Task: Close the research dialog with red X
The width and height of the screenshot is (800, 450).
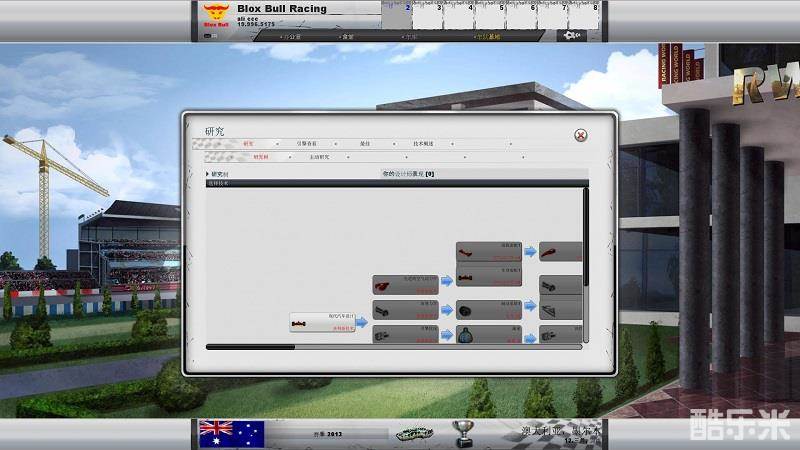Action: point(580,135)
